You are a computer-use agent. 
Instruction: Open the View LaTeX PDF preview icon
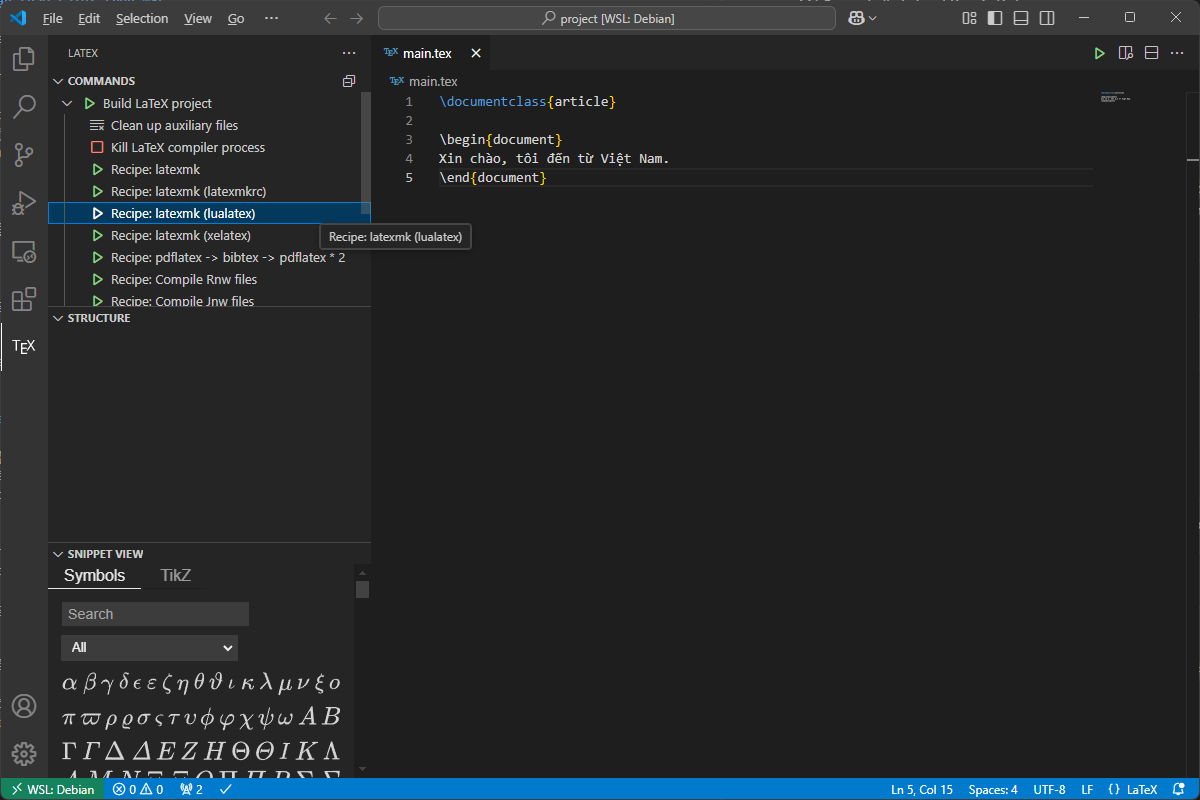pos(1125,53)
